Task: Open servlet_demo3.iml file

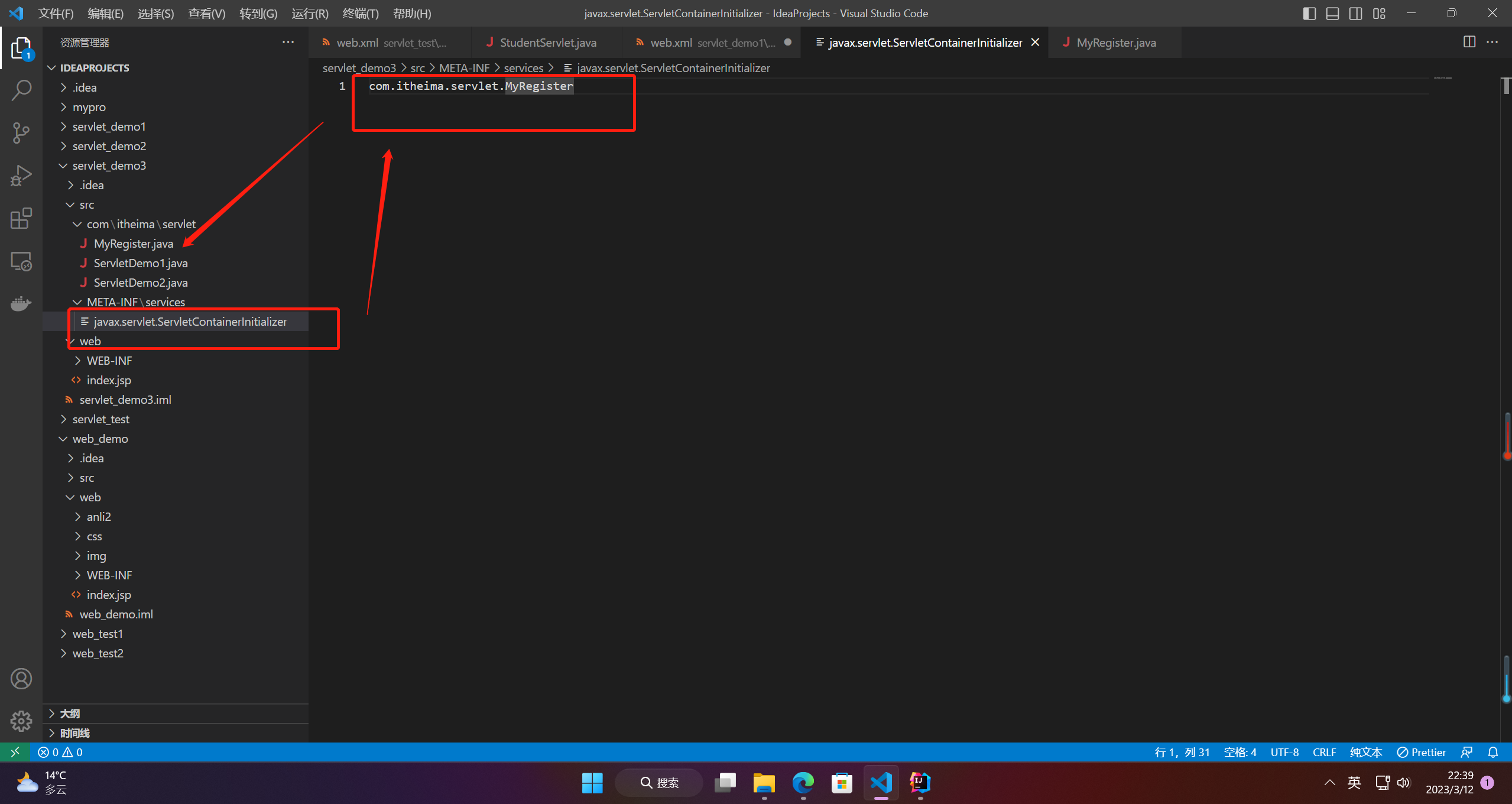Action: point(176,400)
